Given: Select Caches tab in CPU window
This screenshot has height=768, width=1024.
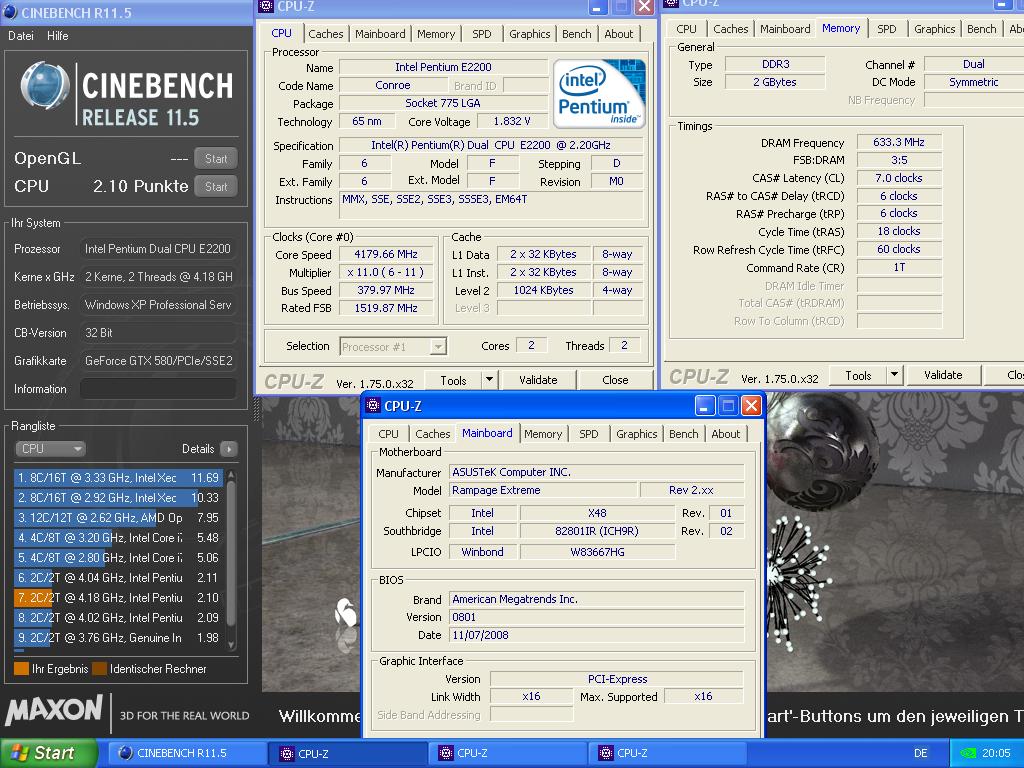Looking at the screenshot, I should [325, 34].
